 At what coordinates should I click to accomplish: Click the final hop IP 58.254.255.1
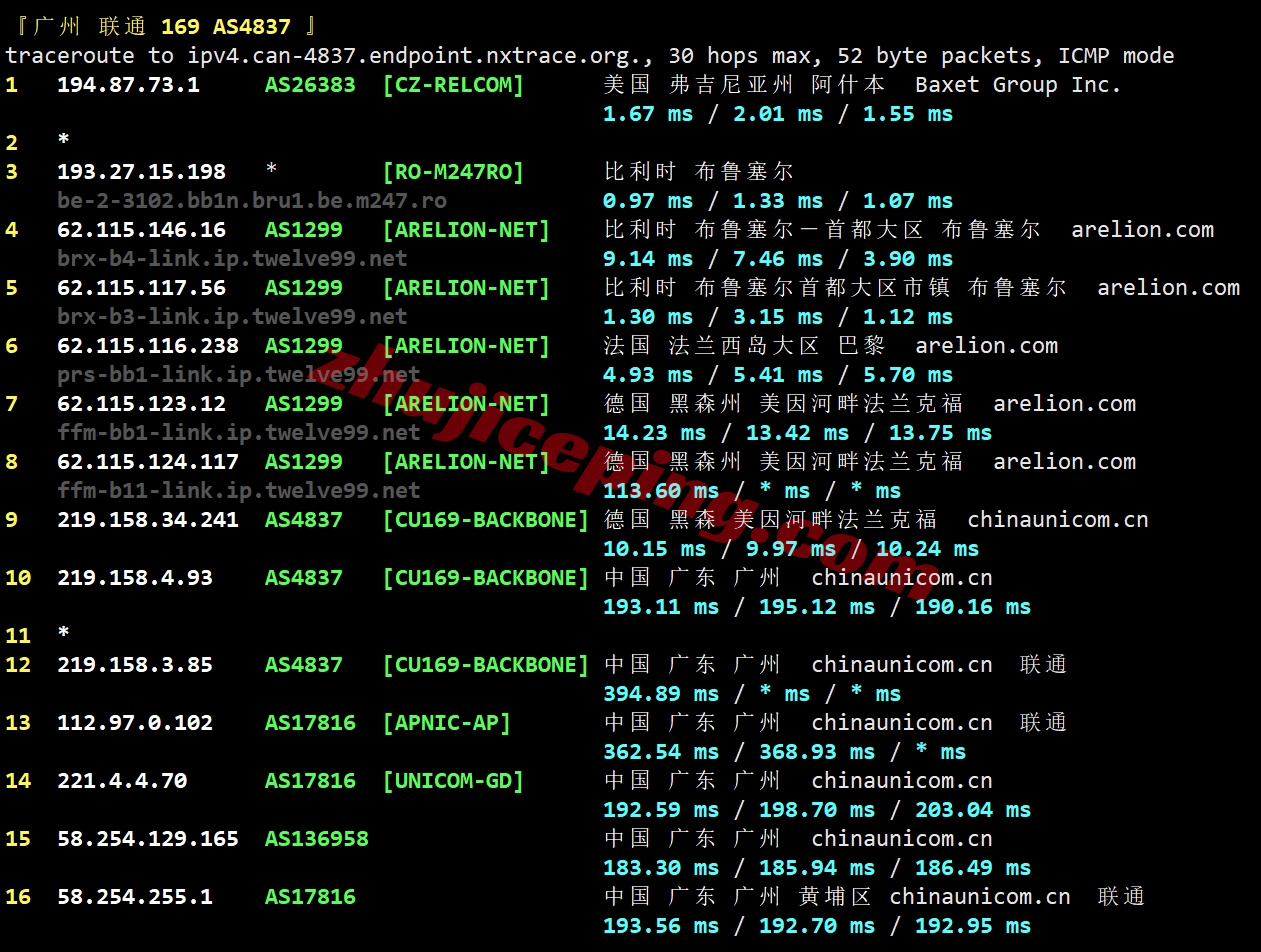135,897
